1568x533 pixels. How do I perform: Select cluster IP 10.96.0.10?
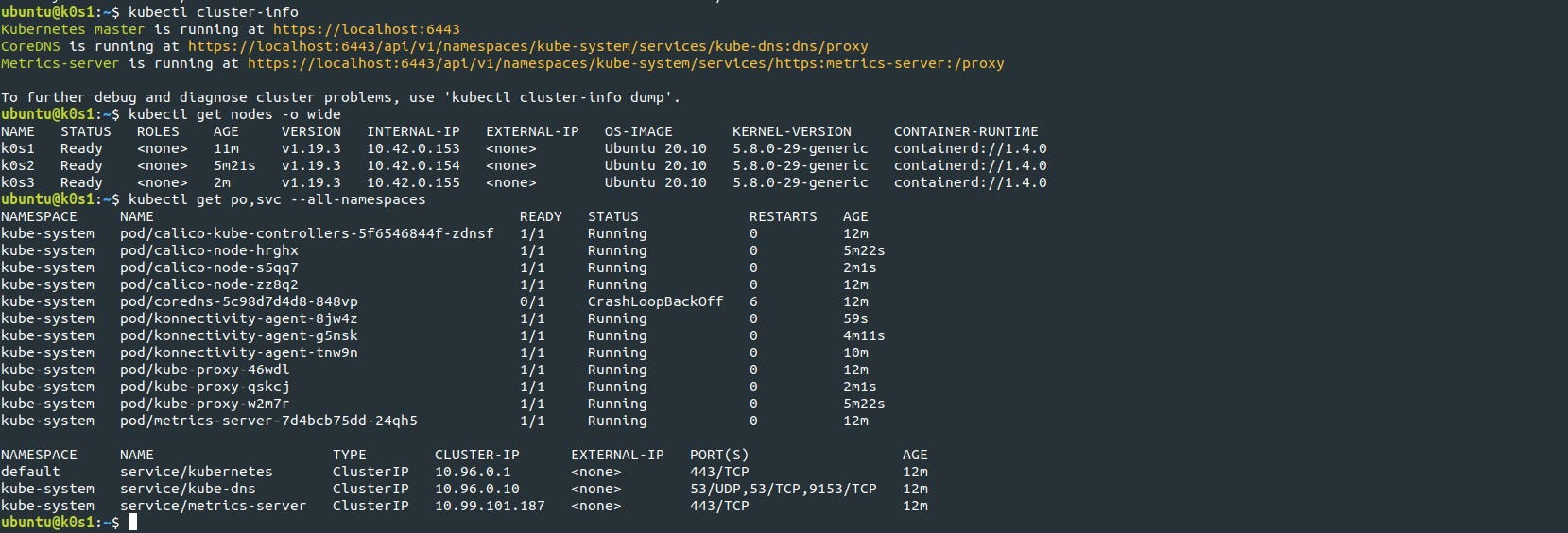pyautogui.click(x=477, y=489)
